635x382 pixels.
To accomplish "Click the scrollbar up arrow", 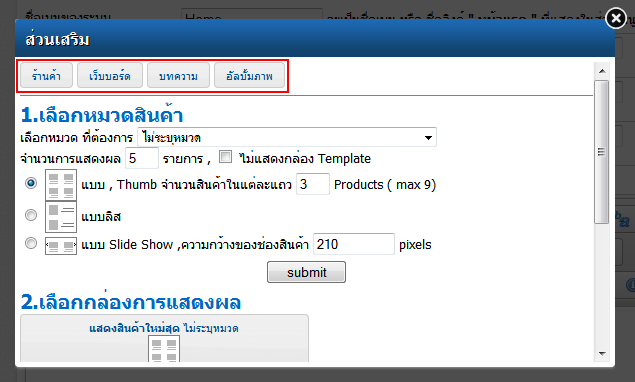I will click(x=602, y=71).
